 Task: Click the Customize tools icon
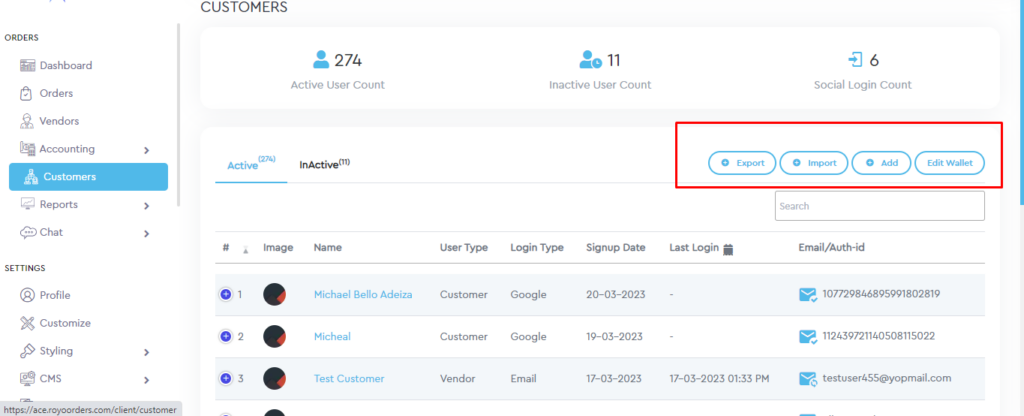[27, 324]
